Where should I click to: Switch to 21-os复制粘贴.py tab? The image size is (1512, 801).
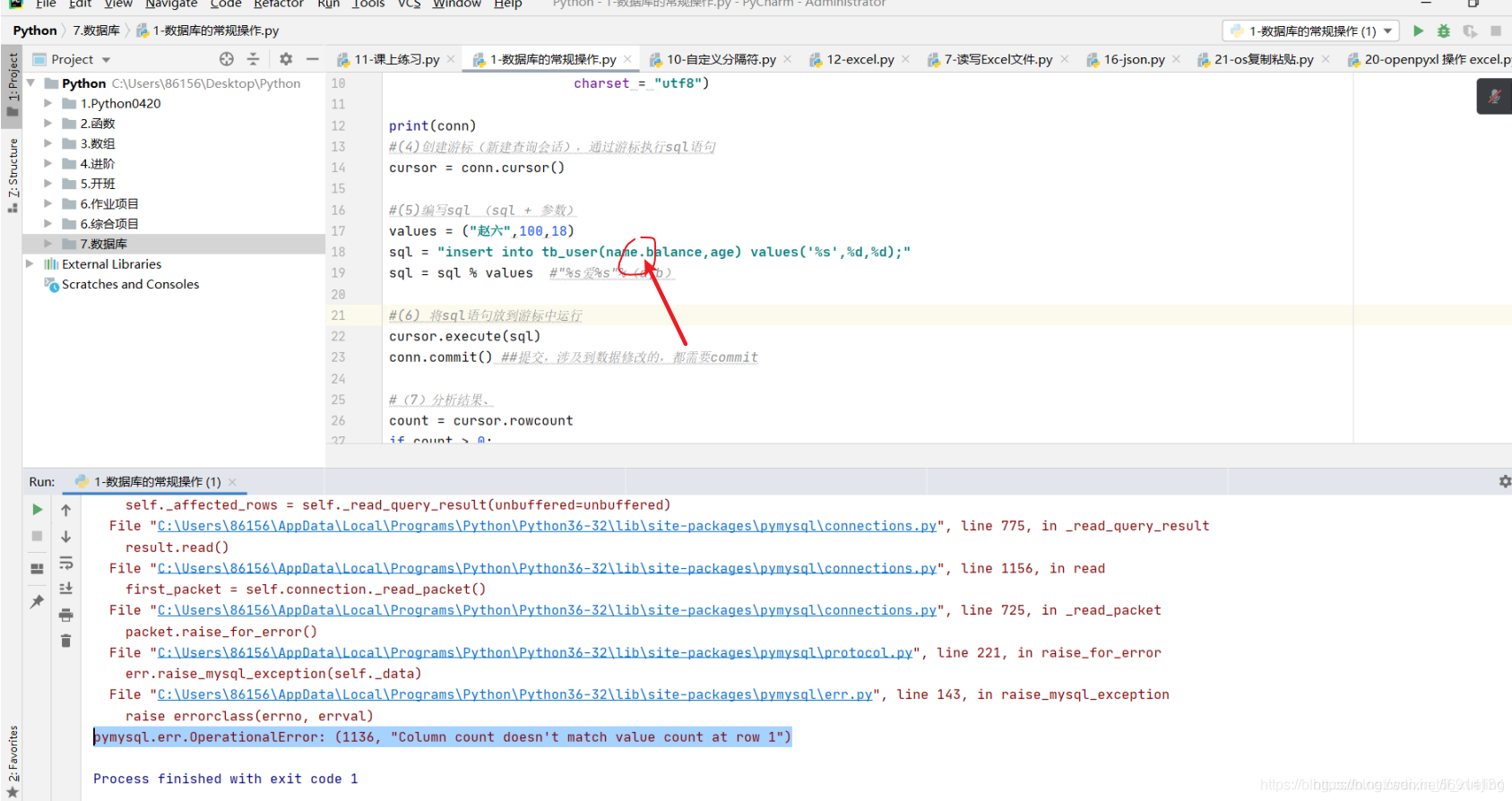click(1264, 59)
